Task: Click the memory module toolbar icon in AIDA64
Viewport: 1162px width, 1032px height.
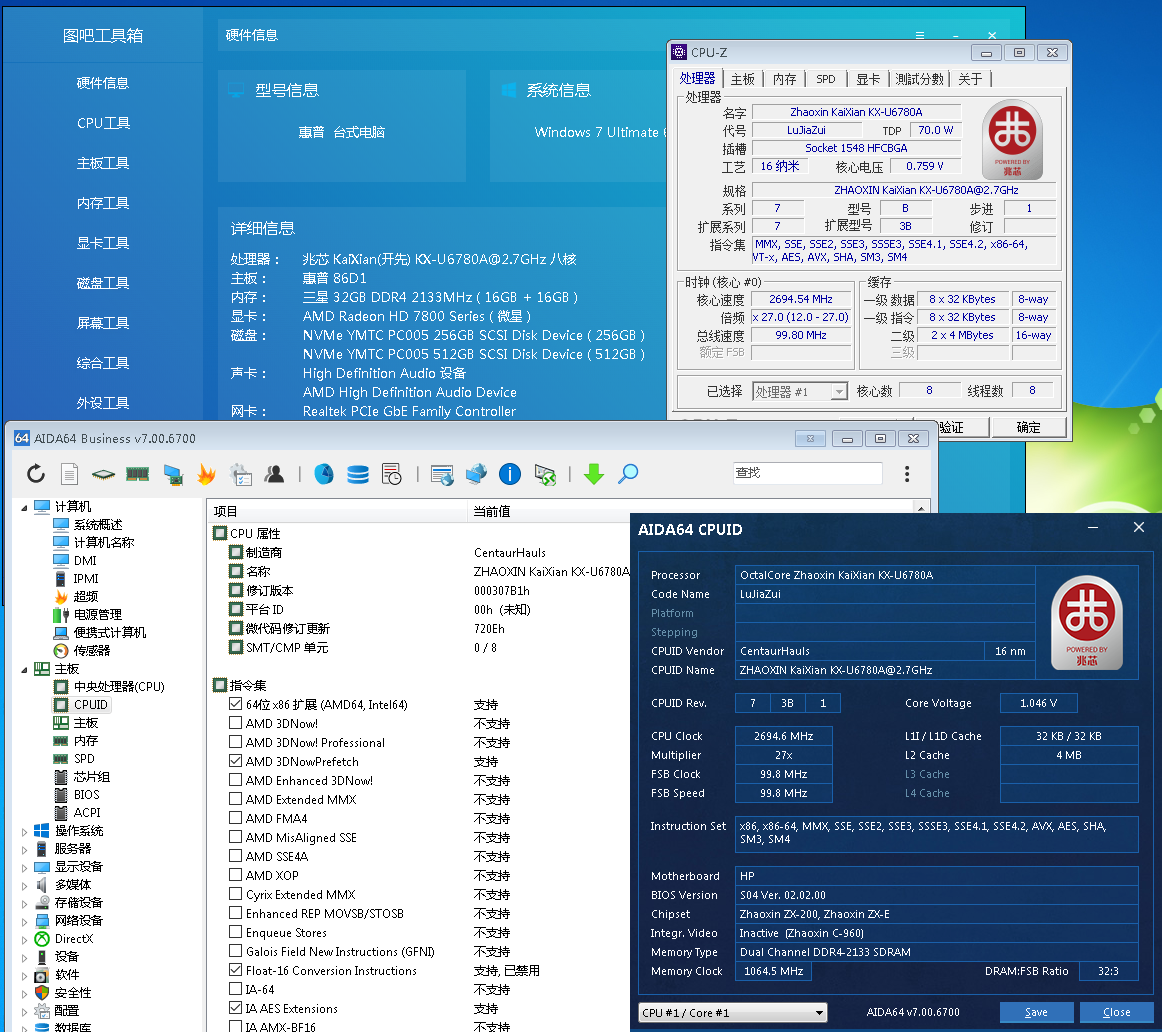Action: 137,474
